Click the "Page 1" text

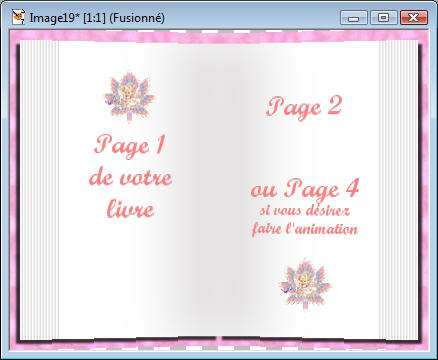point(130,146)
